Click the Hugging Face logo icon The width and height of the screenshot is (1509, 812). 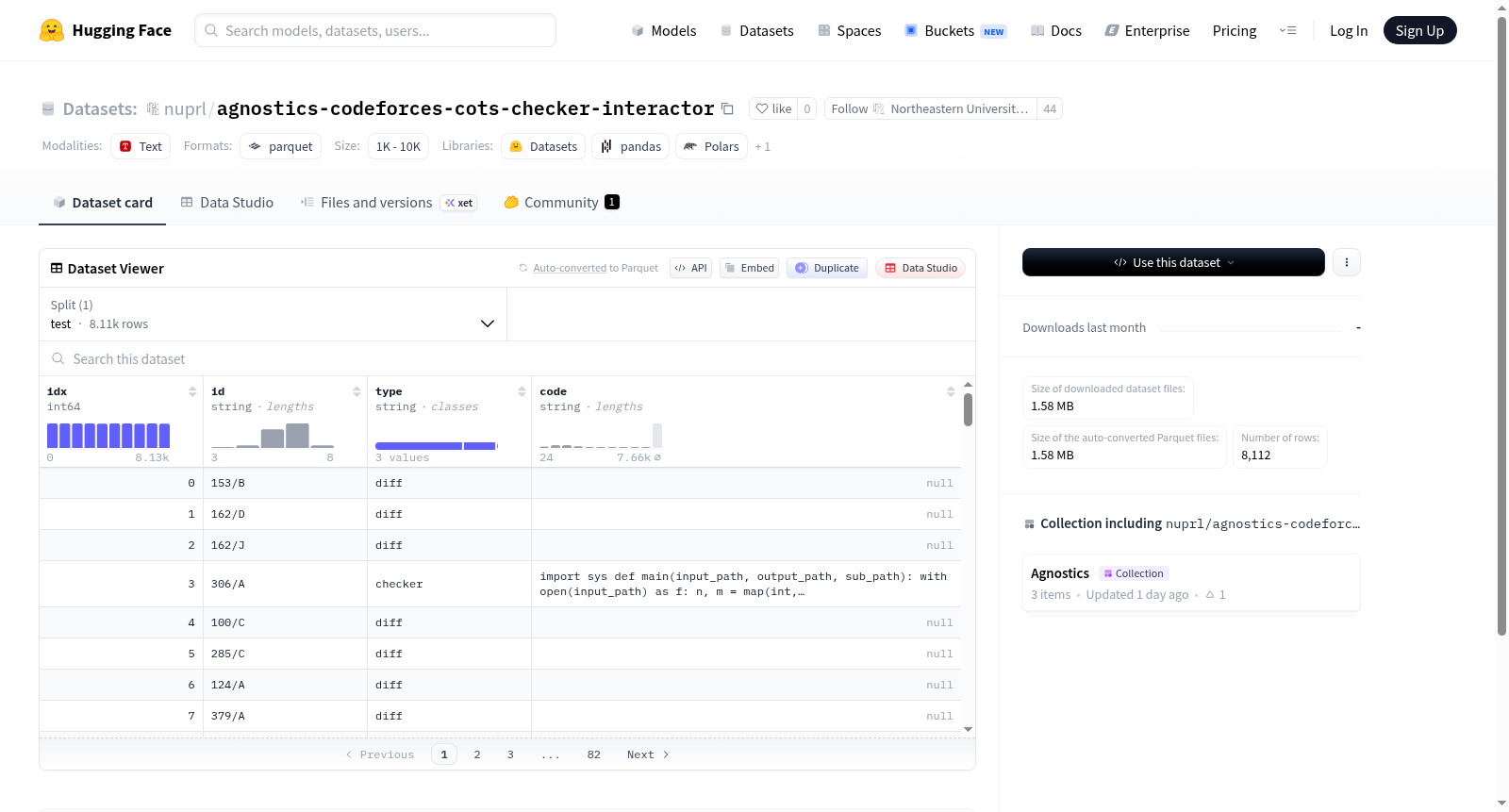coord(52,30)
